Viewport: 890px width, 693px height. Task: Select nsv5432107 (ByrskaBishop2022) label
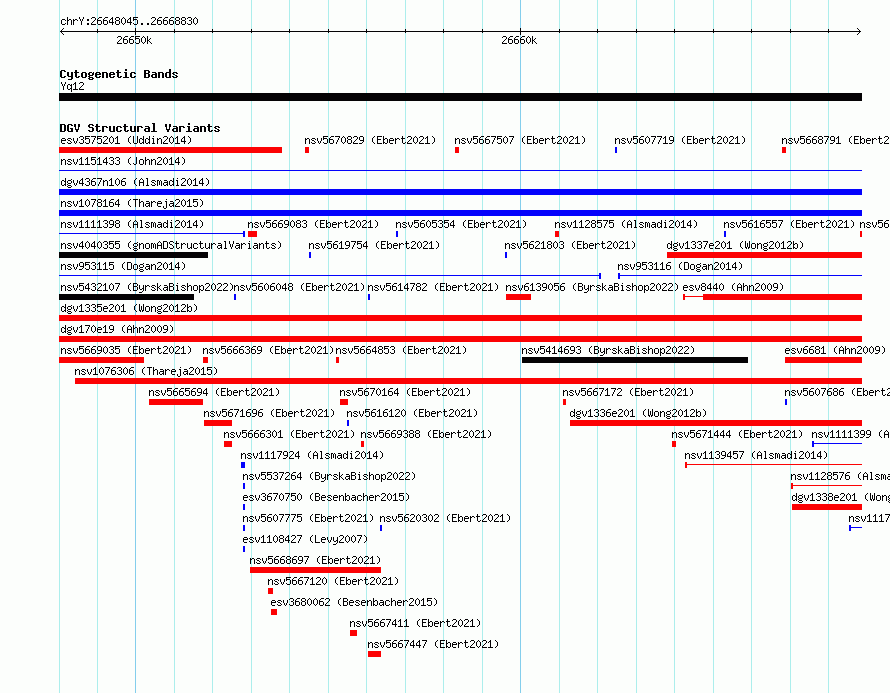click(147, 287)
